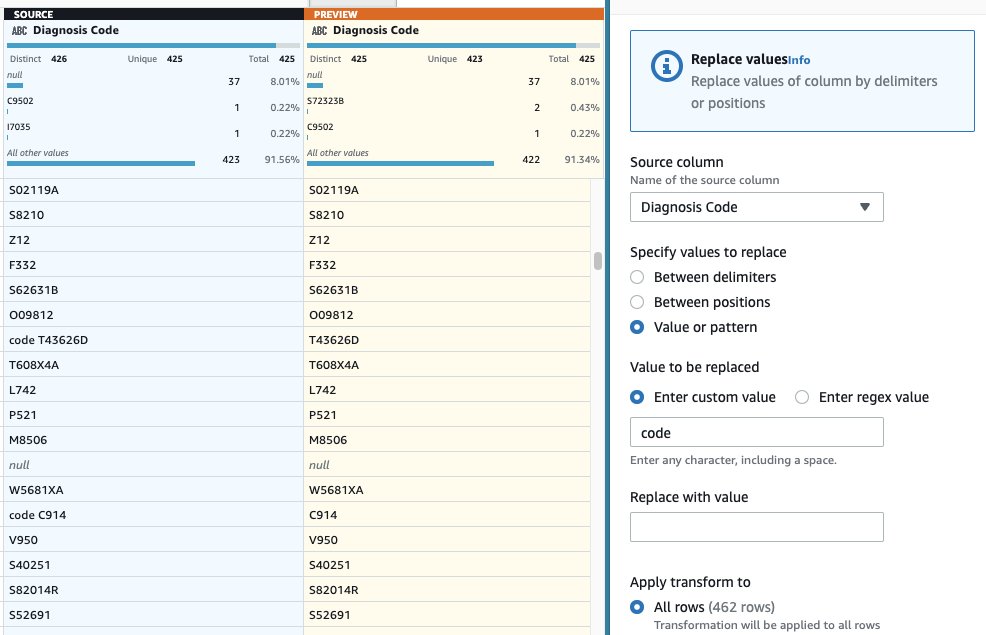Click preview cell C914

(x=447, y=515)
